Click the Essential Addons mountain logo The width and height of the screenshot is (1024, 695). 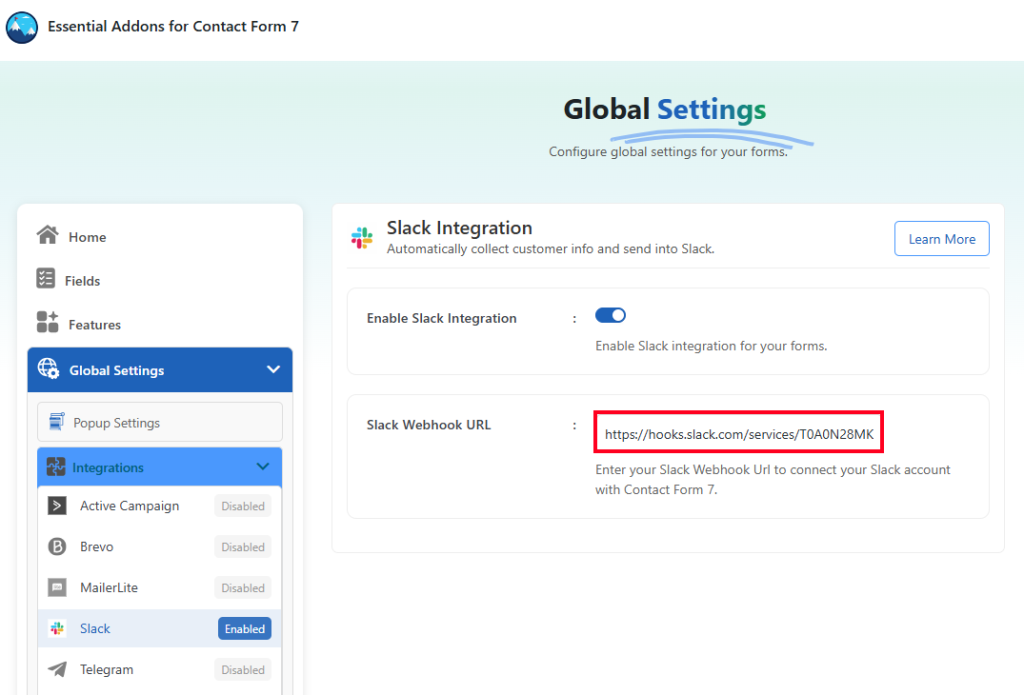tap(22, 27)
